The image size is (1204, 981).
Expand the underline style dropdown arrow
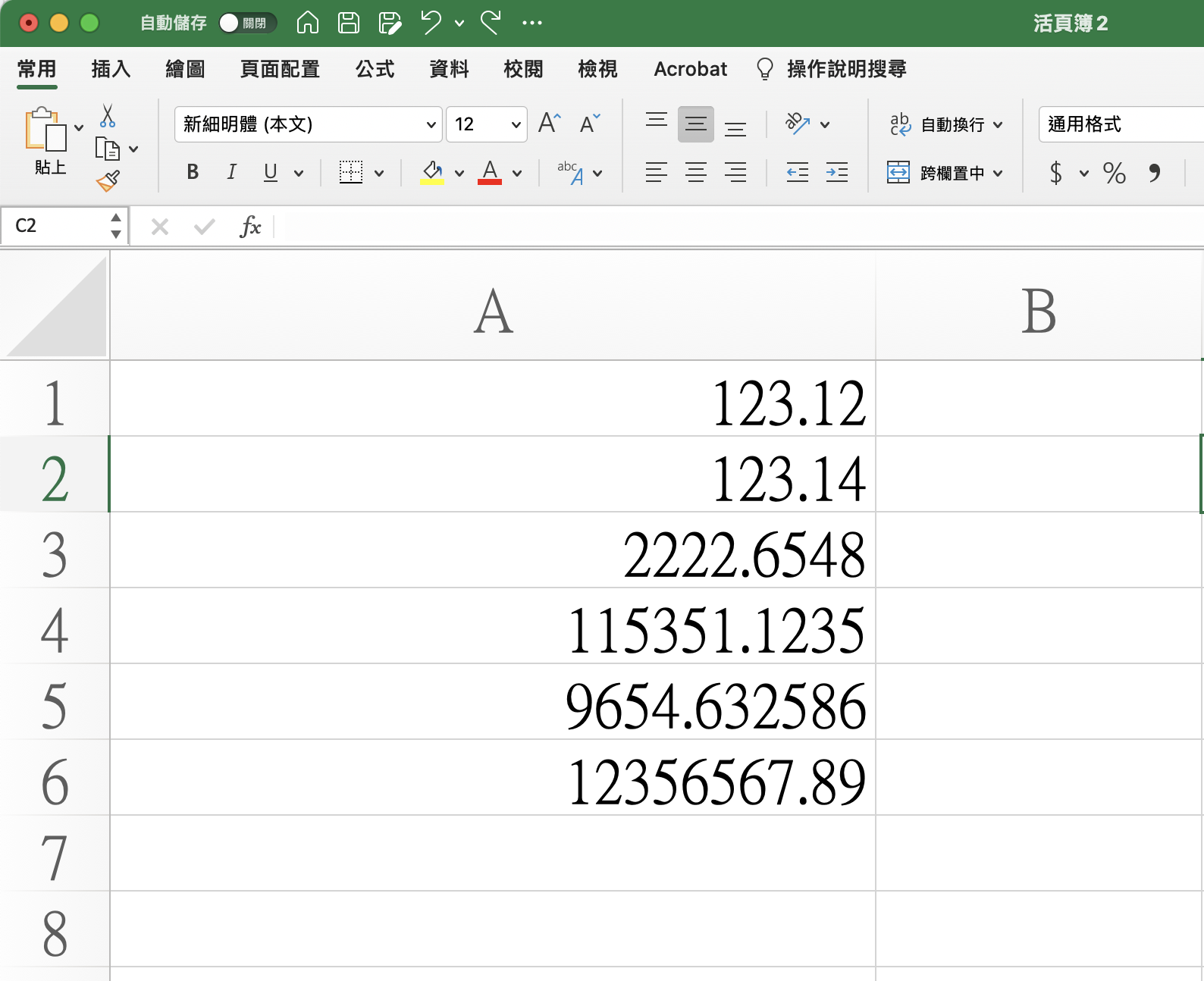pos(299,174)
